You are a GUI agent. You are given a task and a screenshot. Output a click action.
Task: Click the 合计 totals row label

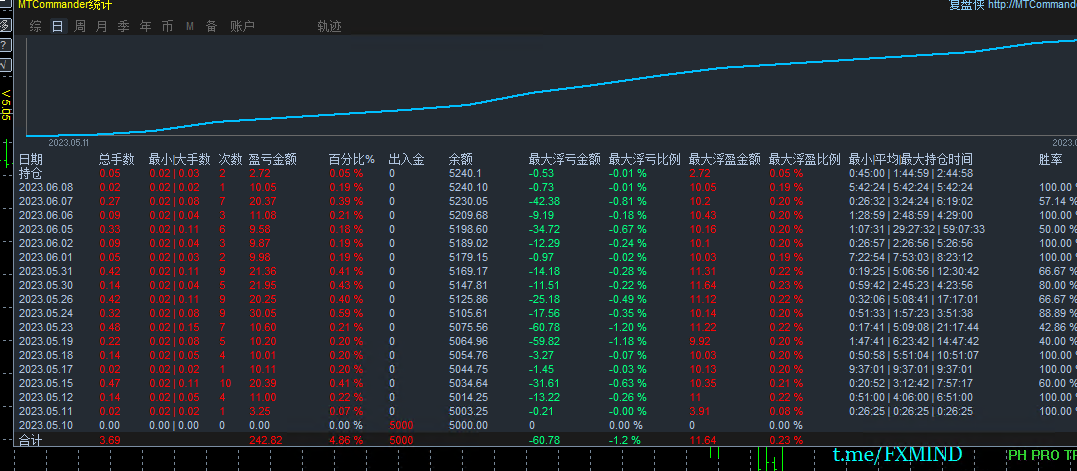[30, 440]
